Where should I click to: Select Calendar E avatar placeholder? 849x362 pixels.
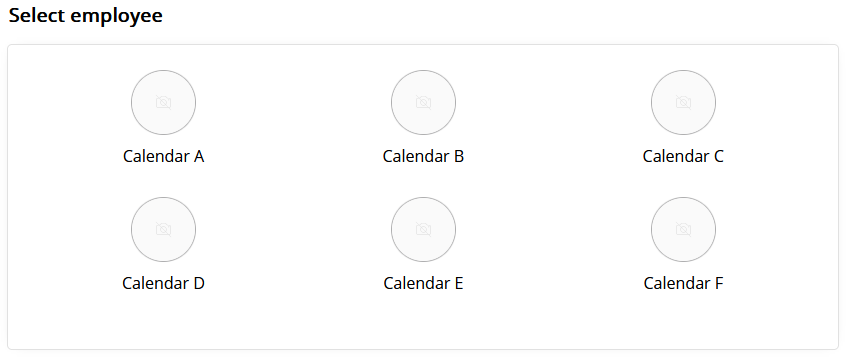[423, 229]
